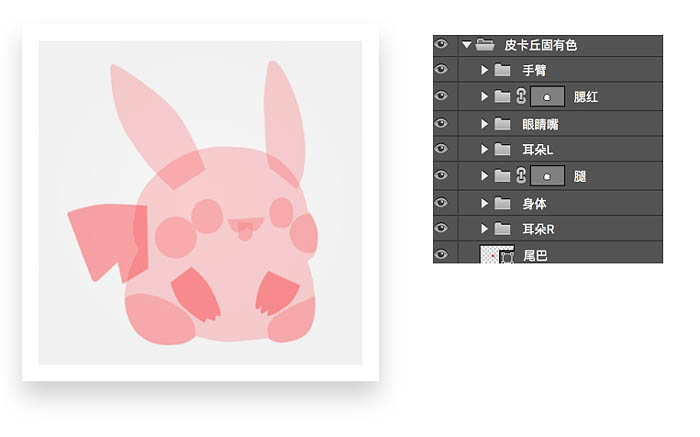The image size is (700, 437).
Task: Hide the 腿 group
Action: point(441,175)
